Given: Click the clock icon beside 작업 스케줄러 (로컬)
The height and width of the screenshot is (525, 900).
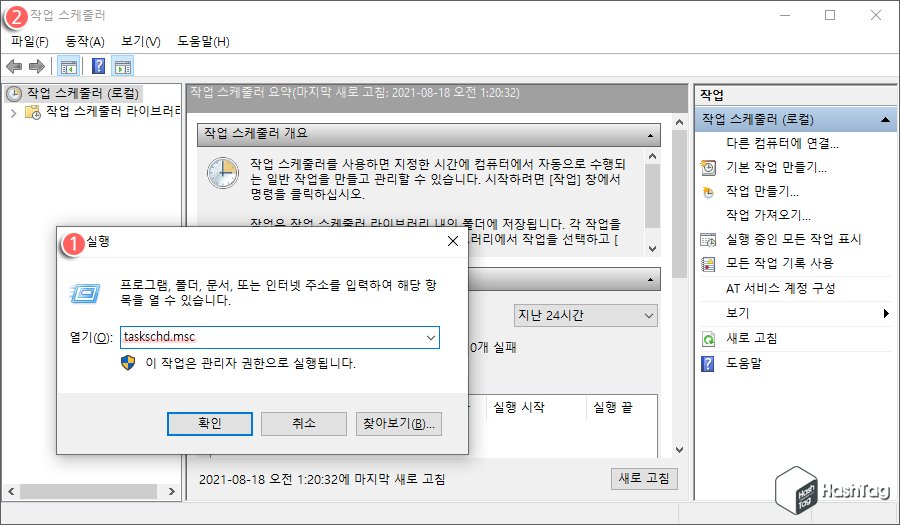Looking at the screenshot, I should click(x=14, y=94).
